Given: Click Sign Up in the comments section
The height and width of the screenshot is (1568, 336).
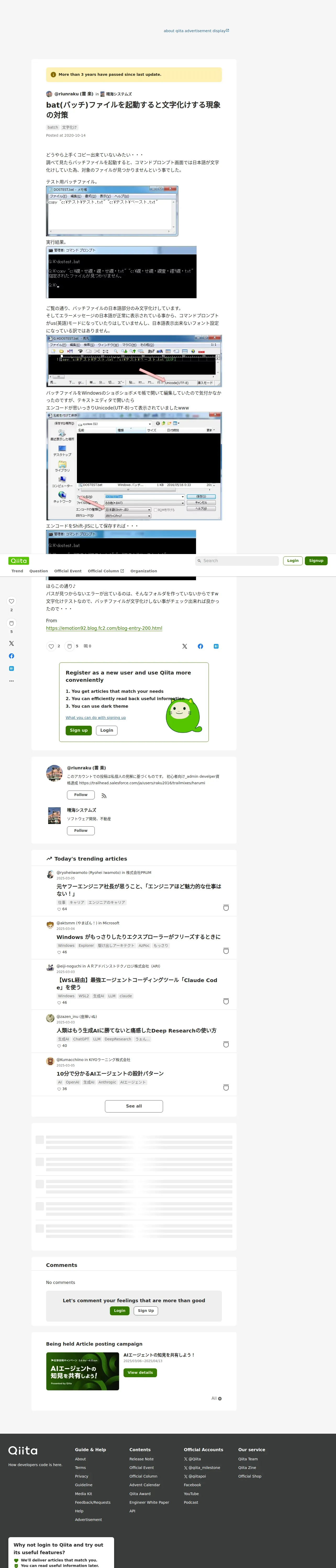Looking at the screenshot, I should (146, 1311).
